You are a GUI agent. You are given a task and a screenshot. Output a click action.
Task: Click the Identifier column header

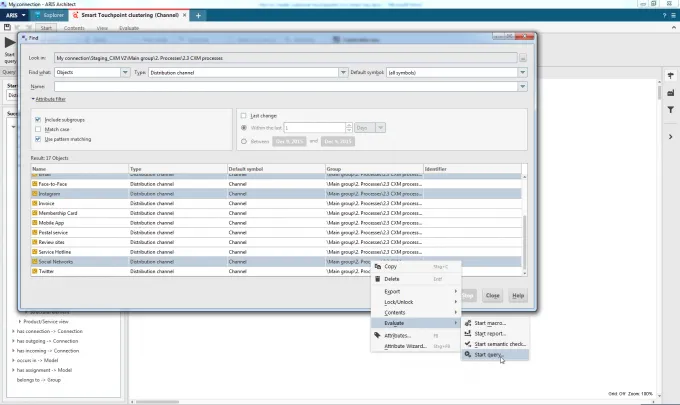472,169
